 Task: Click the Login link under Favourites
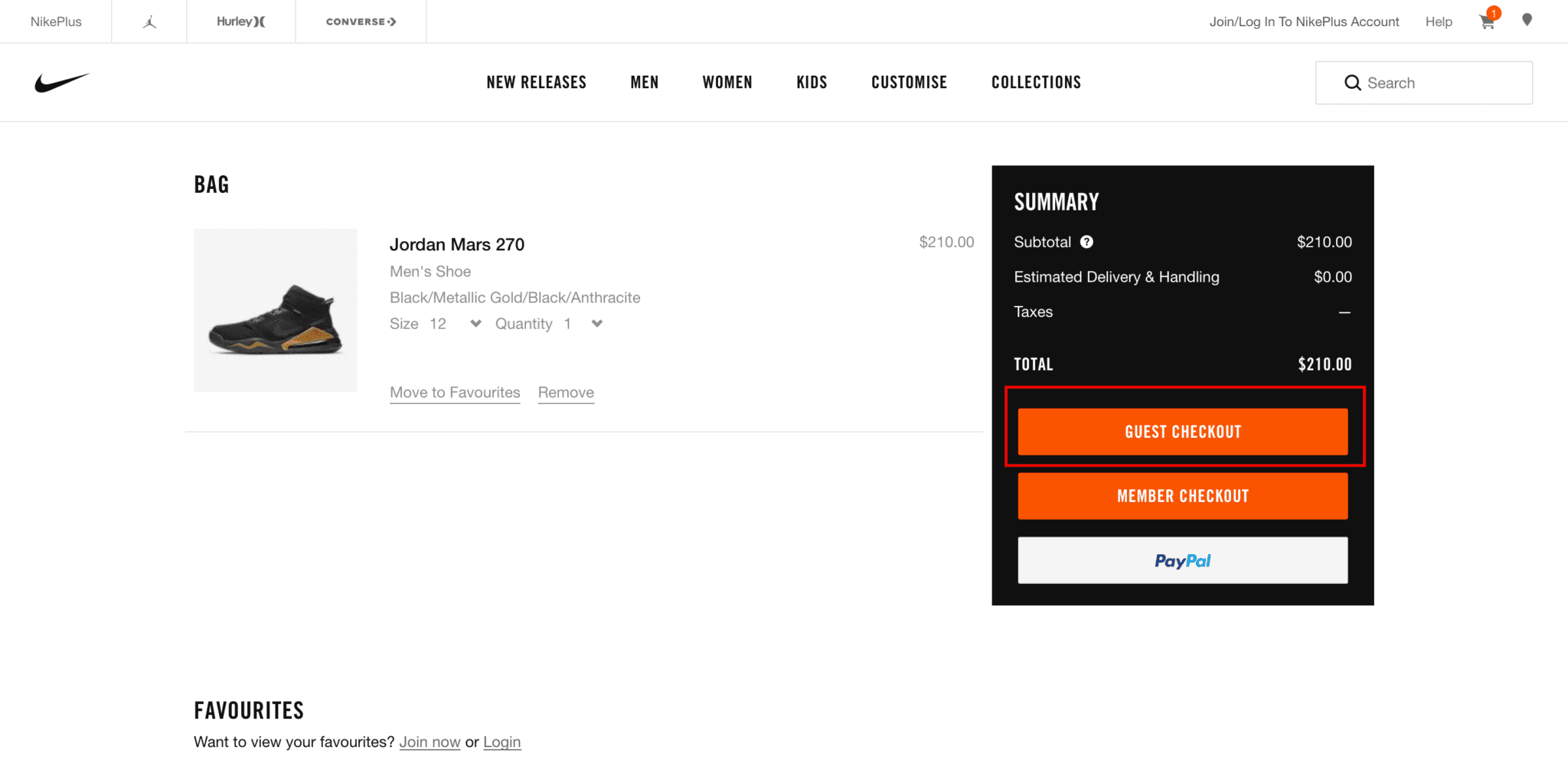(502, 742)
